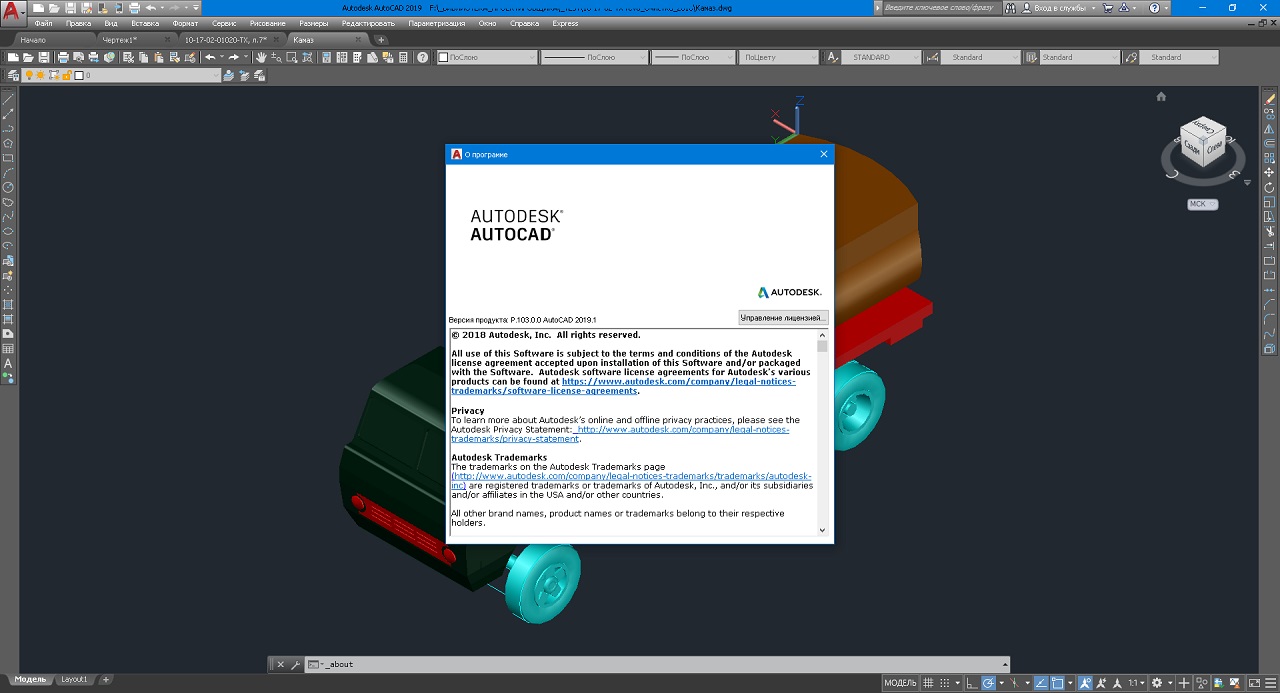Click the Plot (printer) icon in the toolbar

point(63,58)
